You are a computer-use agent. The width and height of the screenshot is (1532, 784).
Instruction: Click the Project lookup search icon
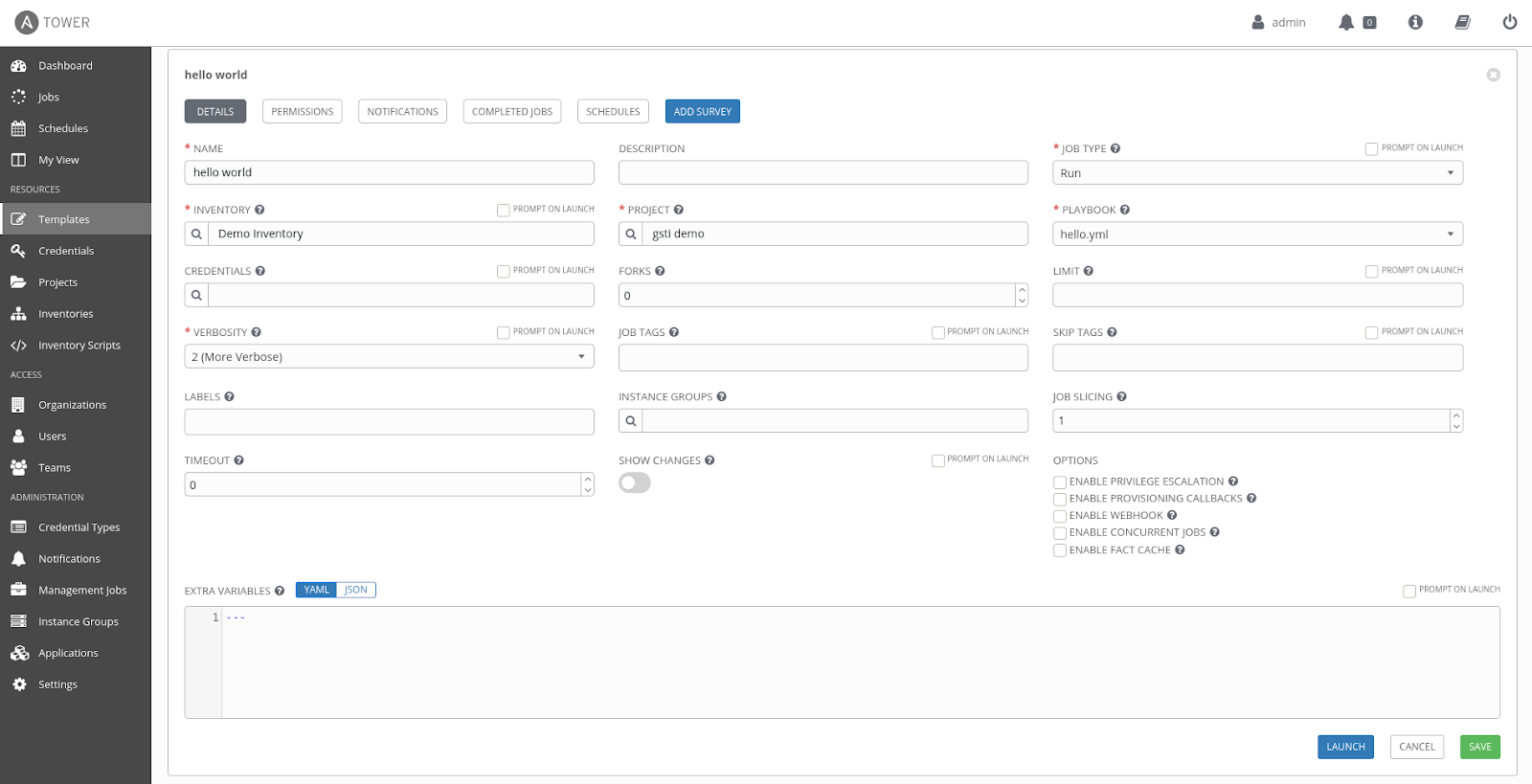(631, 234)
